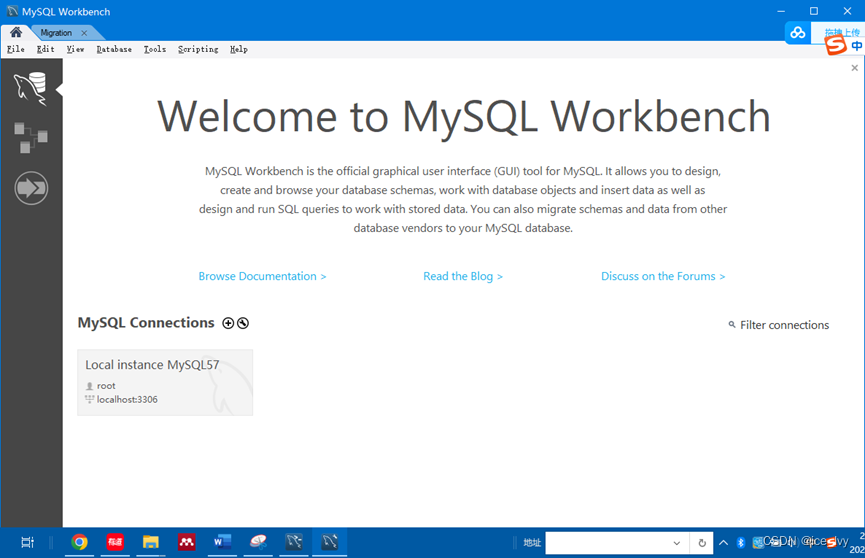Click localhost:3306 text on connection tile
865x558 pixels.
click(x=127, y=400)
